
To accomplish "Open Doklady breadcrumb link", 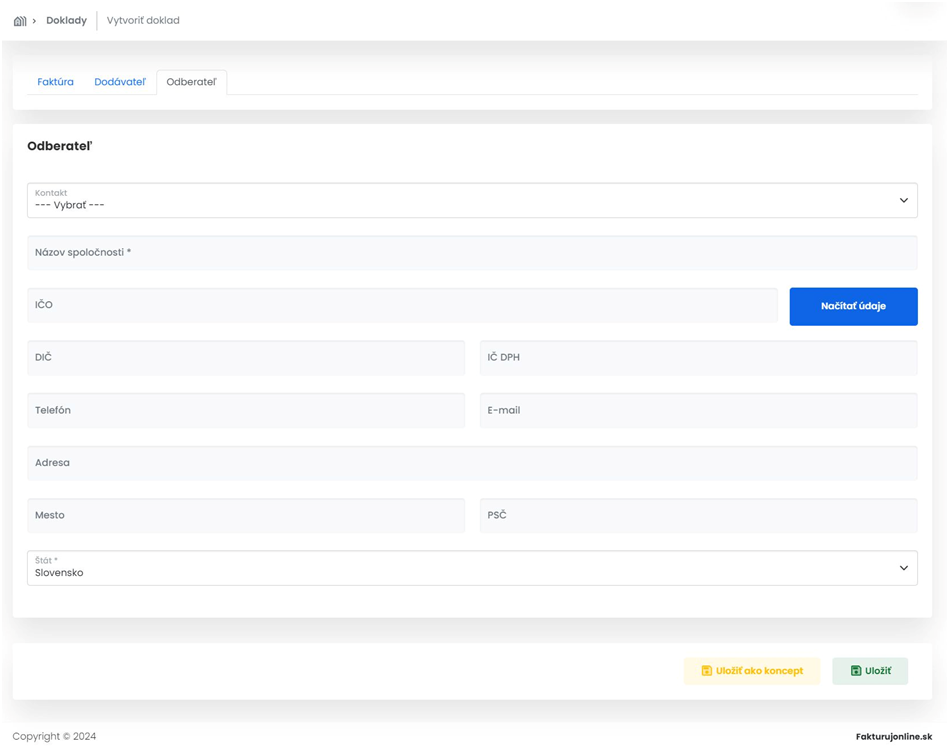I will coord(67,21).
